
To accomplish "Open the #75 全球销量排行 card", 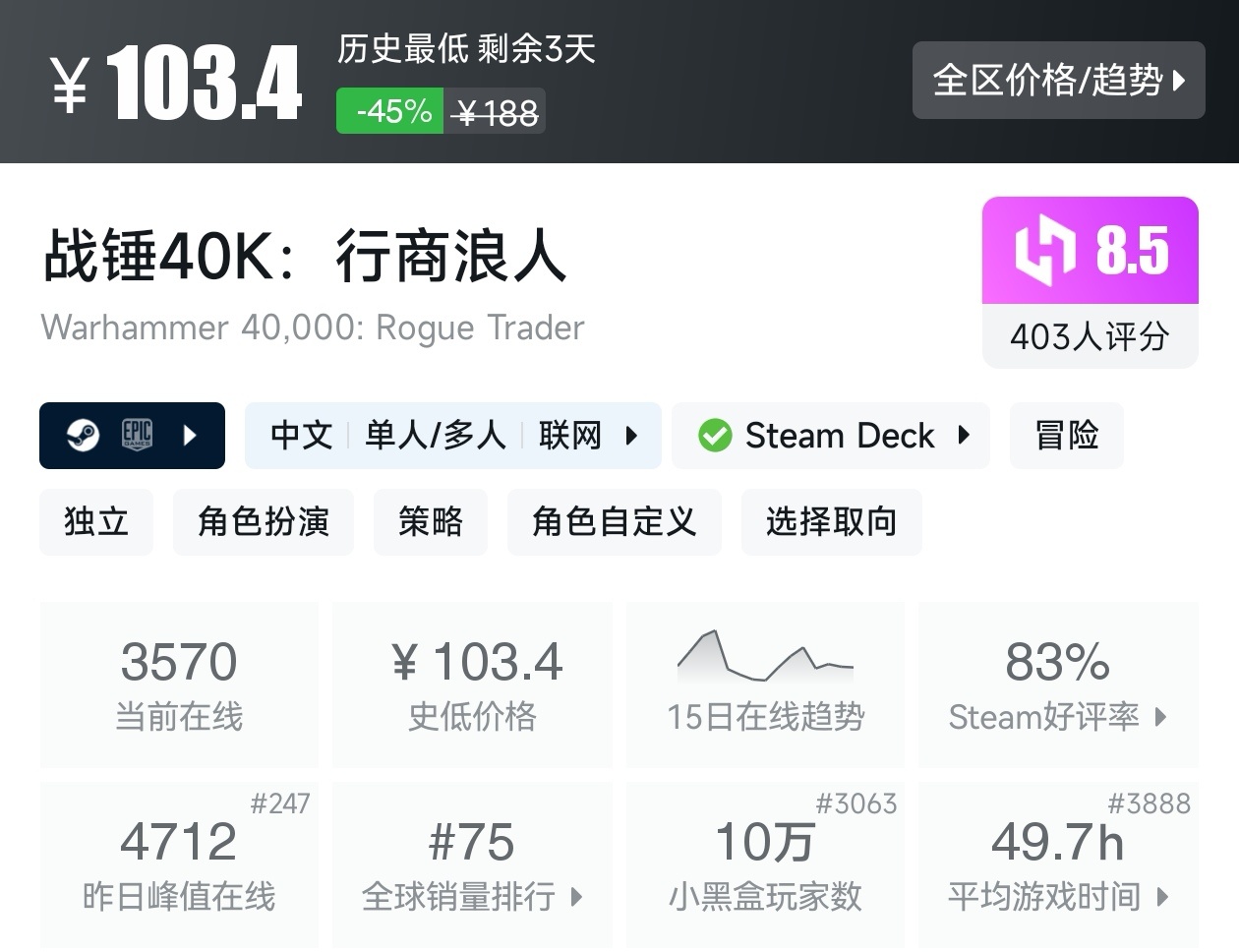I will tap(473, 865).
